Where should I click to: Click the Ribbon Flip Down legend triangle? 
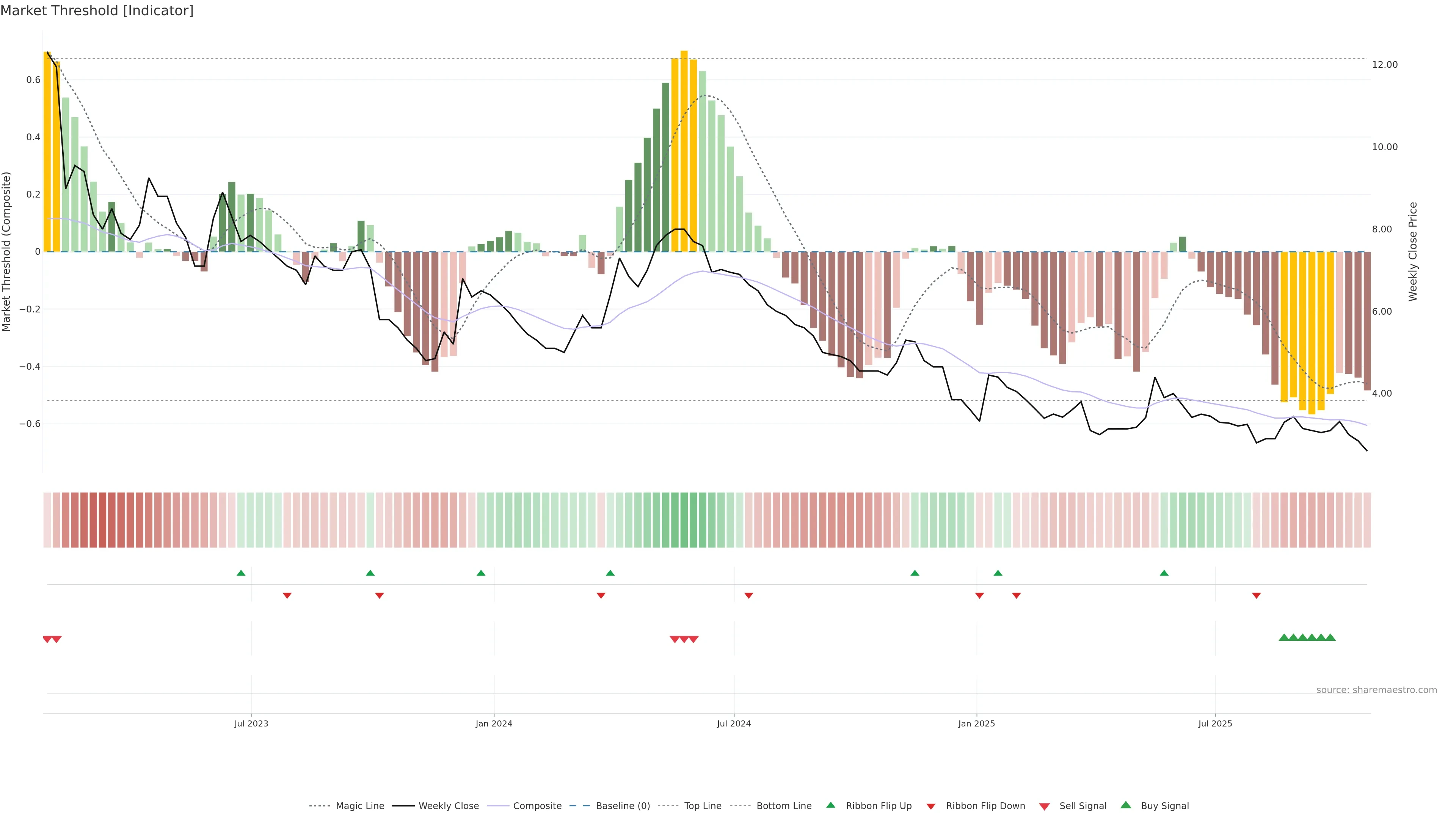click(931, 806)
